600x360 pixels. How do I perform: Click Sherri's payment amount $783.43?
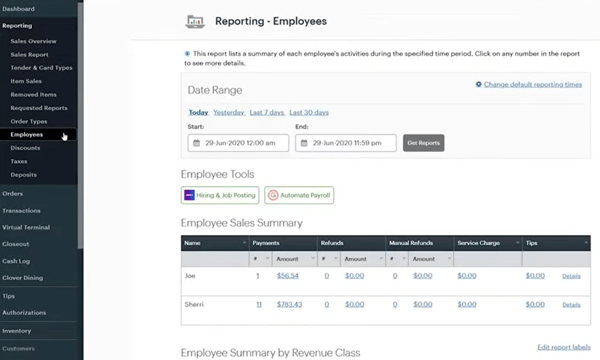(289, 305)
